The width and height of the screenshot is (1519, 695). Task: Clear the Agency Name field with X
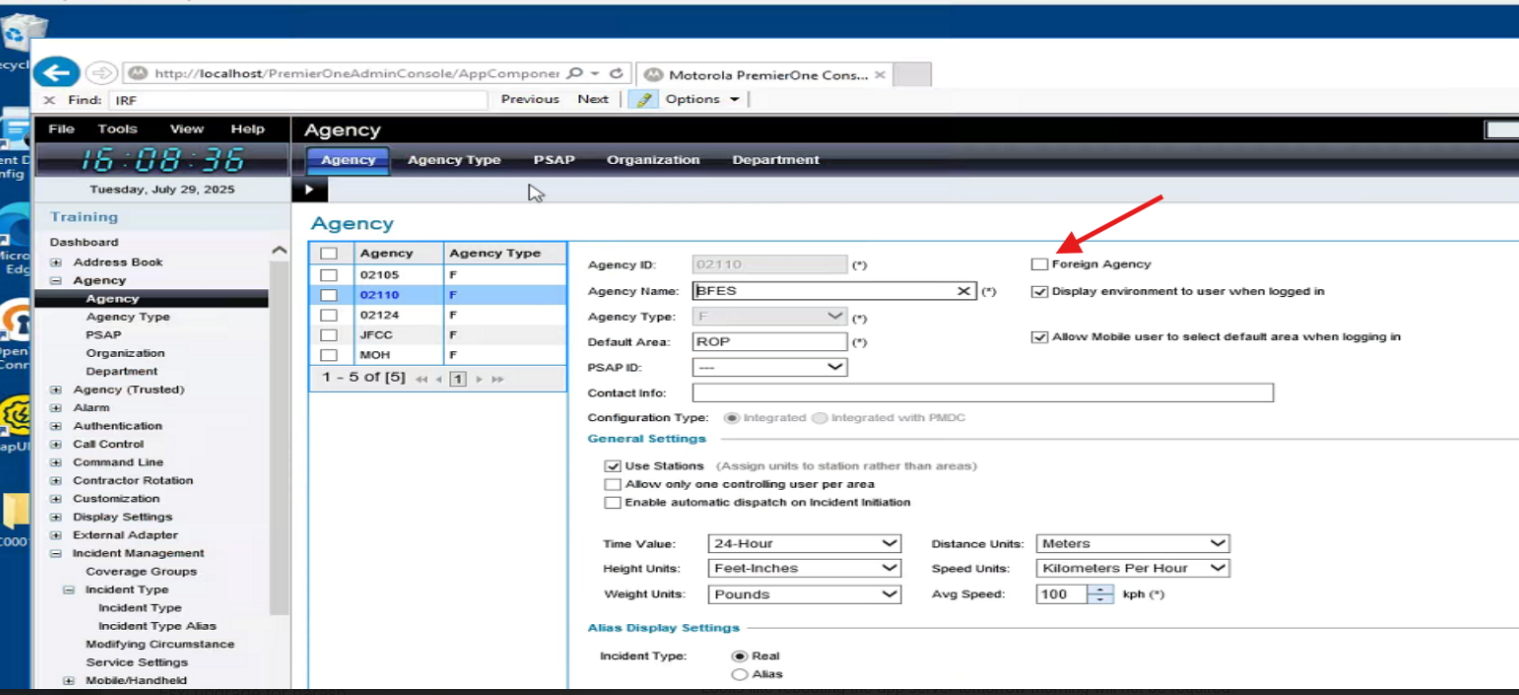[963, 291]
